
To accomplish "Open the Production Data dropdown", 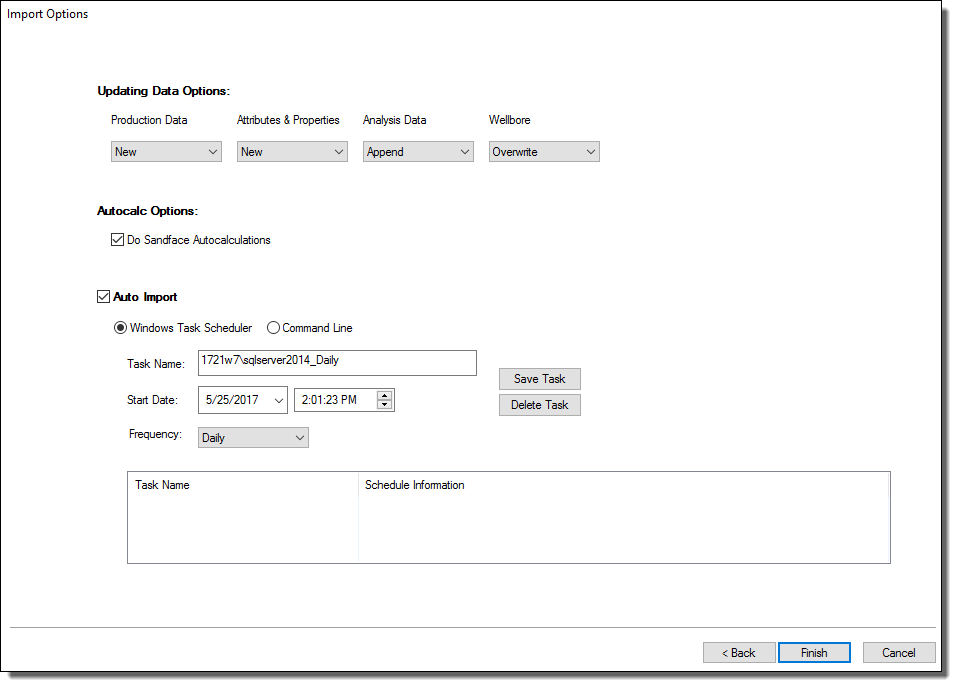I will 166,152.
